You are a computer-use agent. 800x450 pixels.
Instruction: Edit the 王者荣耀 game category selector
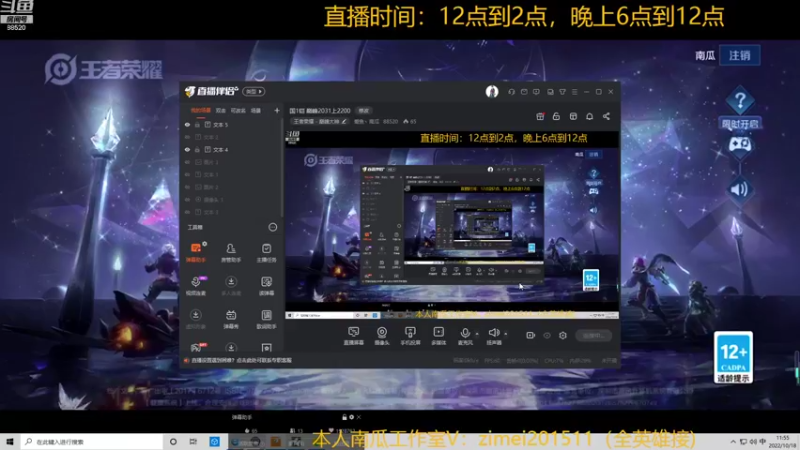(320, 121)
